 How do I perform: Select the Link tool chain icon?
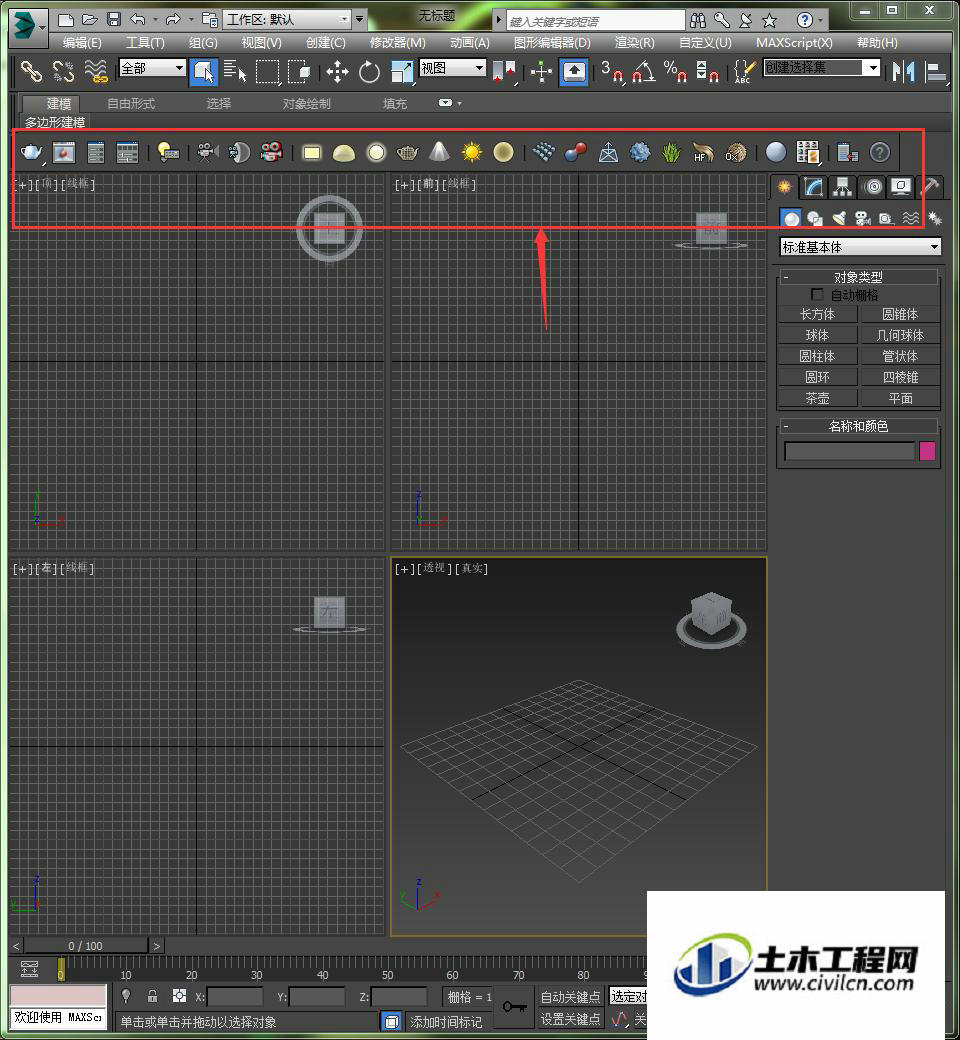click(x=31, y=70)
